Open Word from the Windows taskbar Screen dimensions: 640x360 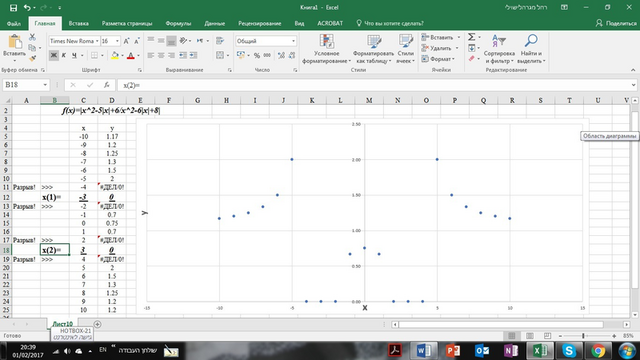click(424, 351)
